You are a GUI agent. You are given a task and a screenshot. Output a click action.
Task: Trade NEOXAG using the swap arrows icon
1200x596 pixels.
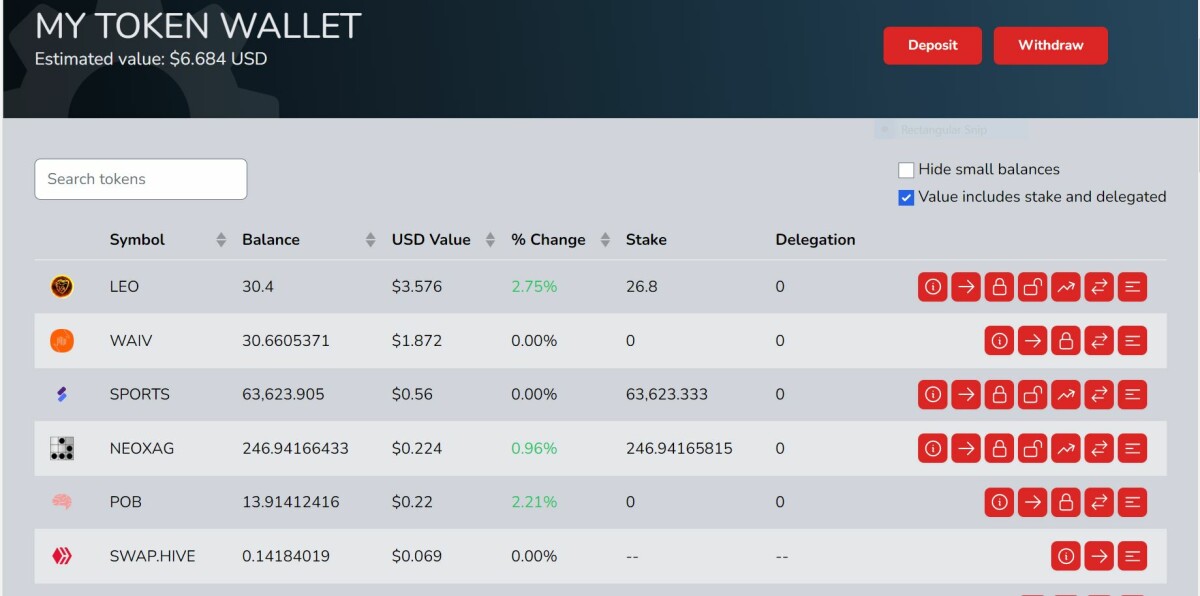tap(1098, 448)
